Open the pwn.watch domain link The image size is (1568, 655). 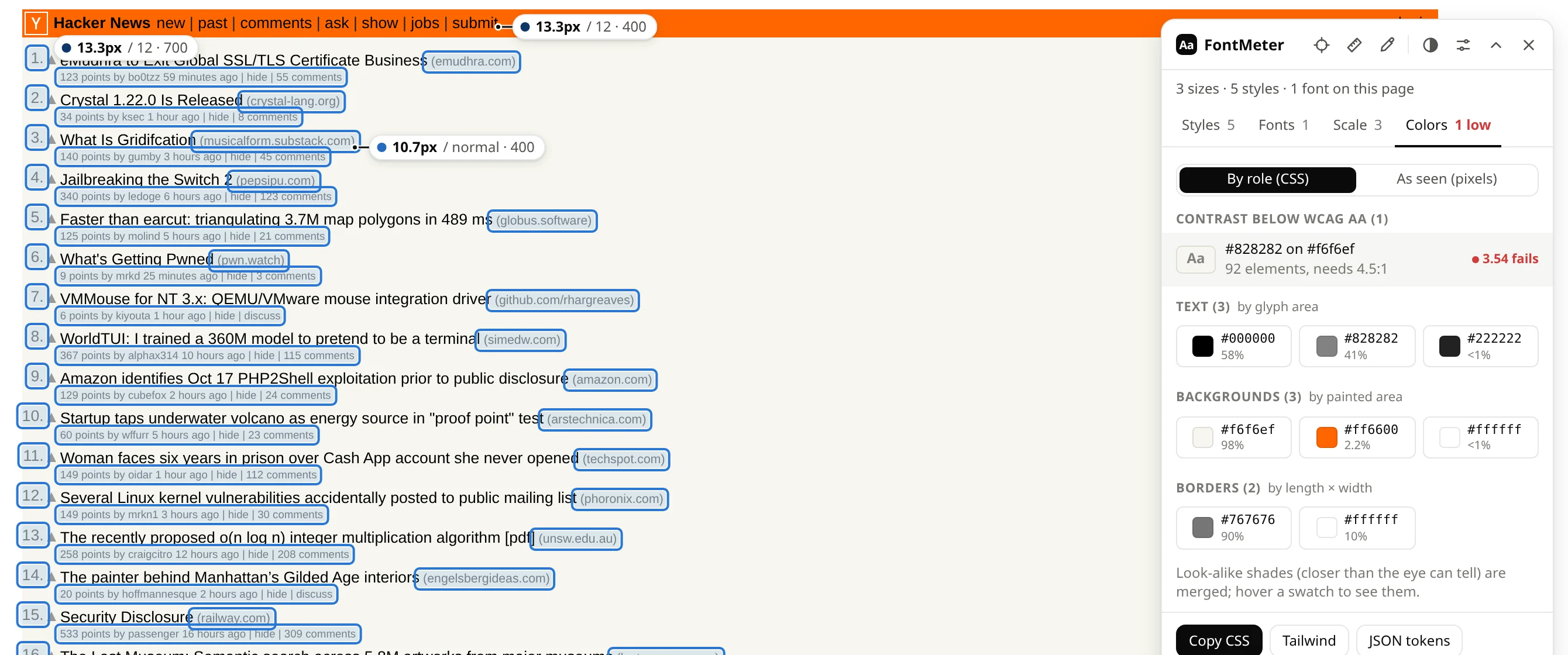tap(251, 260)
